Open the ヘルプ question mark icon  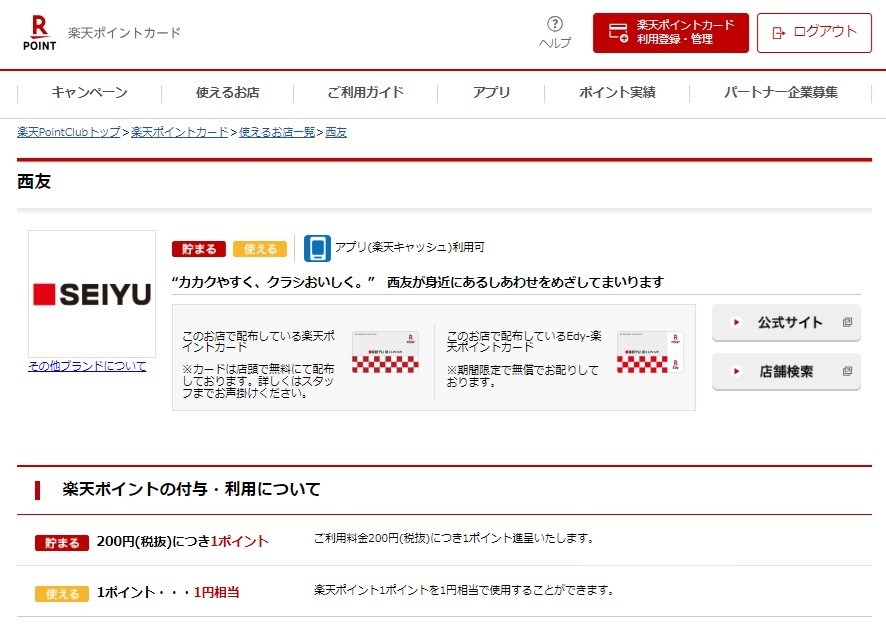coord(555,24)
